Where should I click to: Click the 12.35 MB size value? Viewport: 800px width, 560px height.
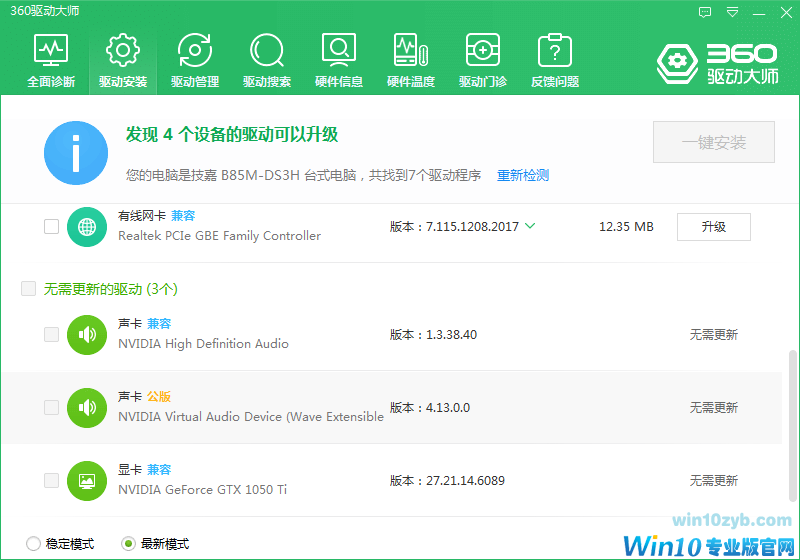click(626, 226)
